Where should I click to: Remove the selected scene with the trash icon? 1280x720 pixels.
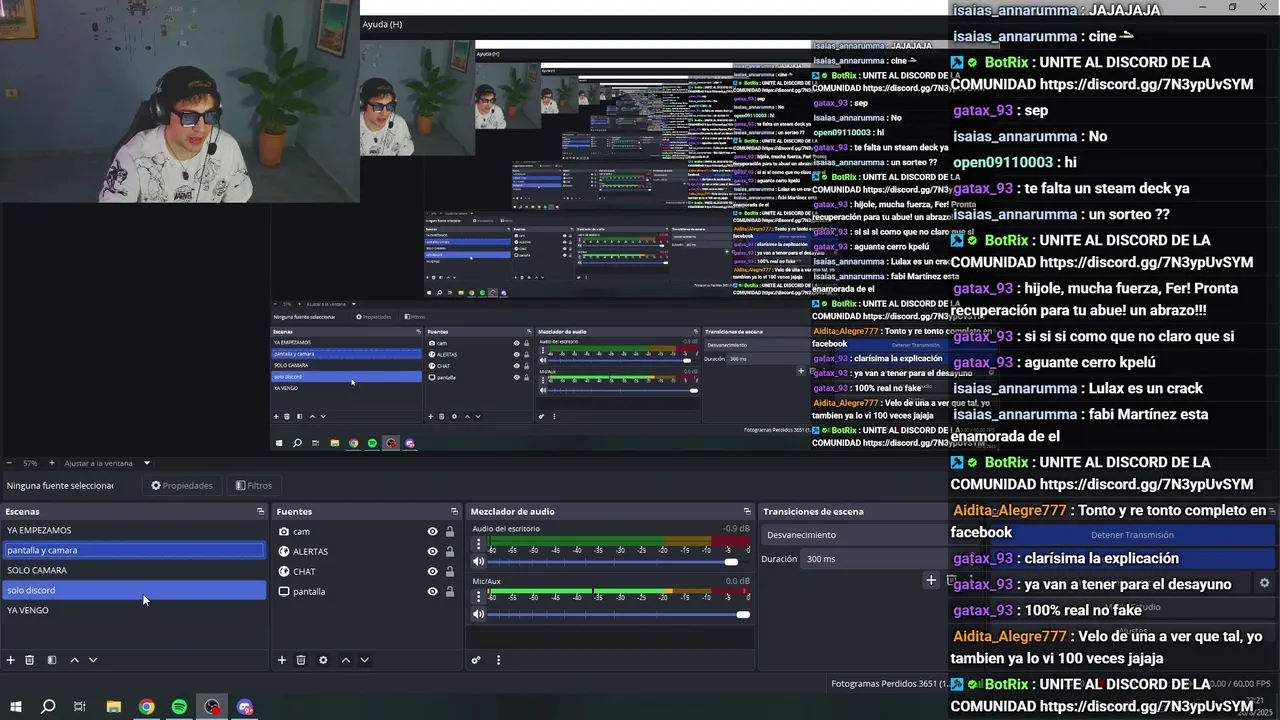[30, 660]
